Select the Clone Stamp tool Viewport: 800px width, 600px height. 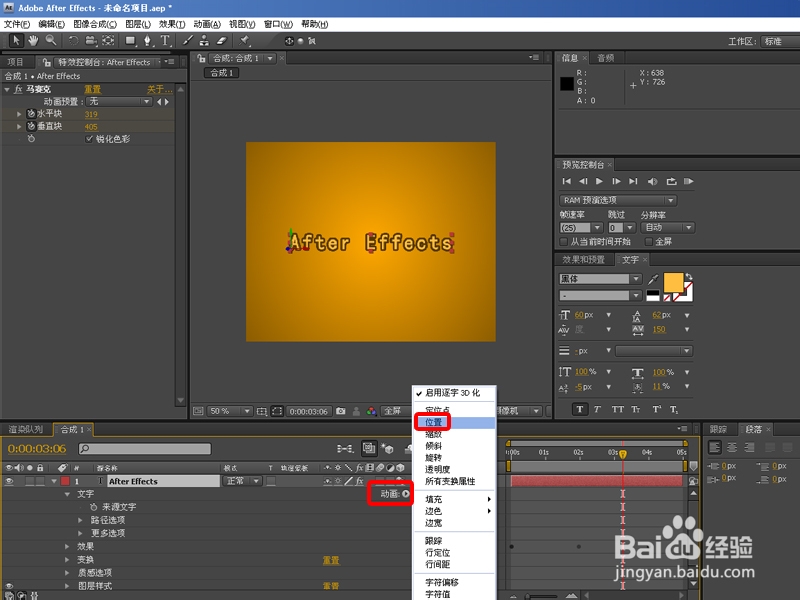click(x=204, y=41)
